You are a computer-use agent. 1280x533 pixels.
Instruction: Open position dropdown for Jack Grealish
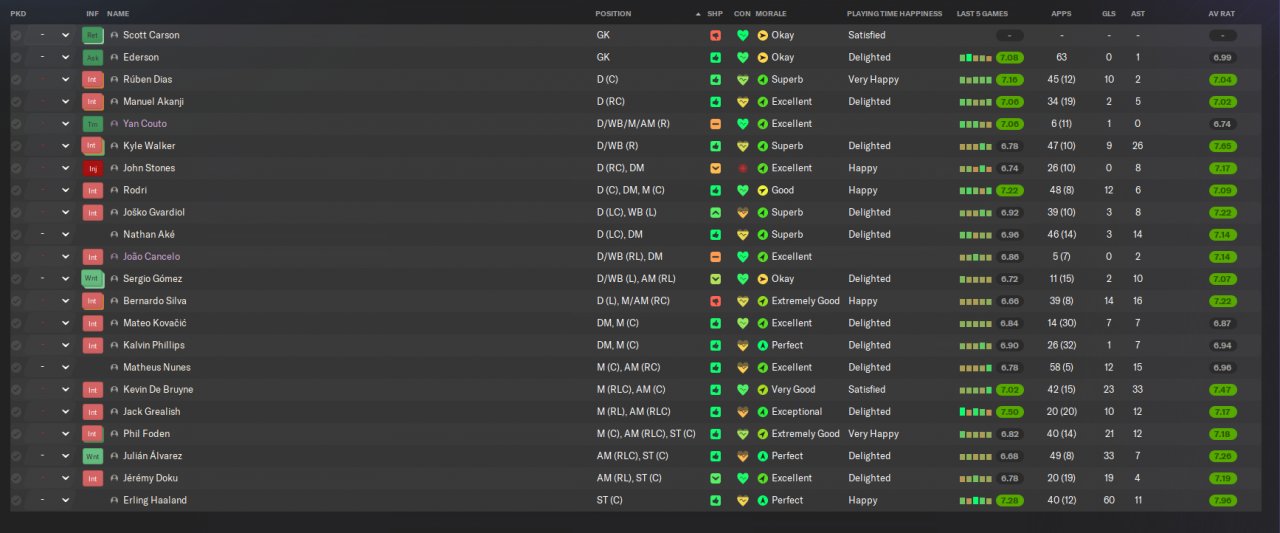[x=66, y=412]
